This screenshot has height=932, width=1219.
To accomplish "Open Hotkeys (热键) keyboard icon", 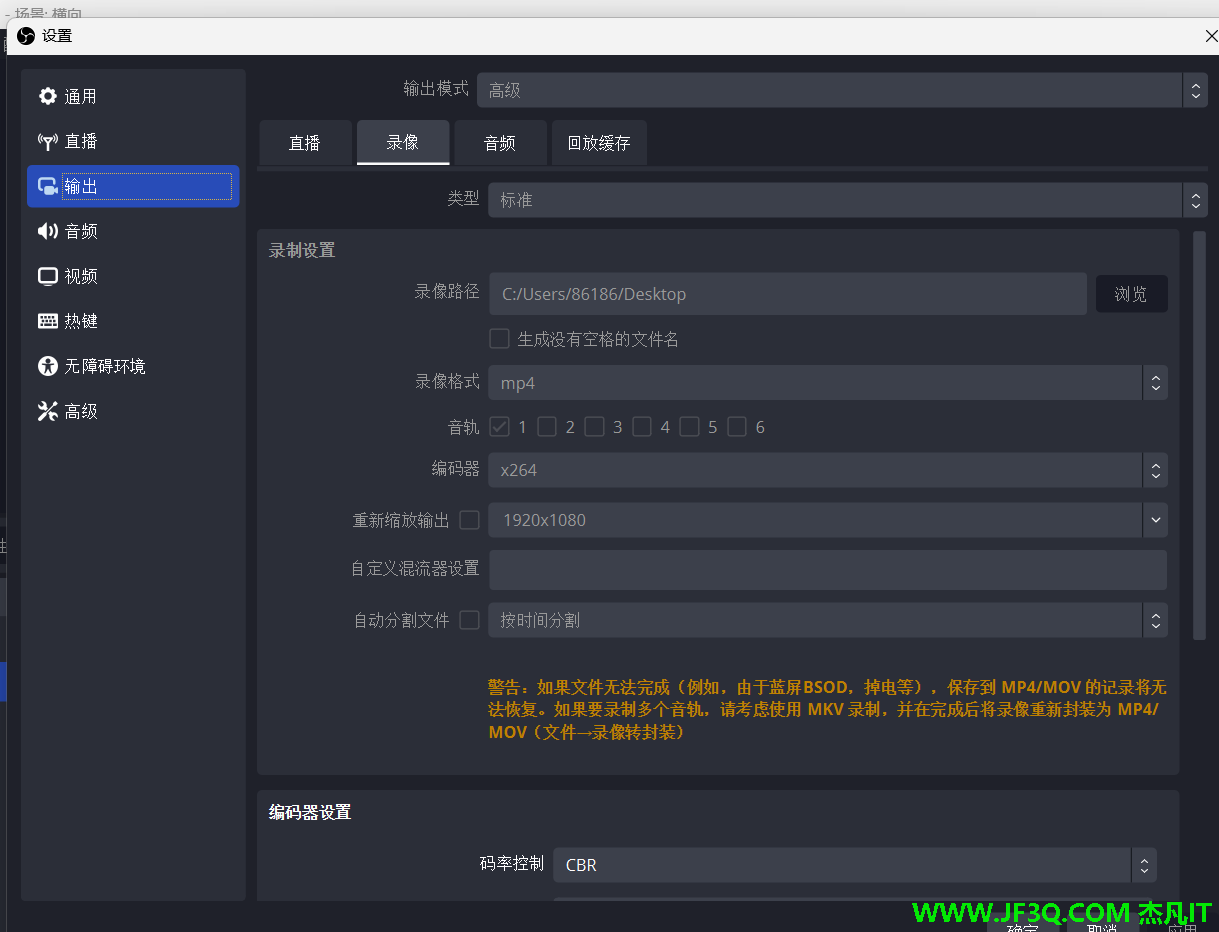I will [48, 321].
